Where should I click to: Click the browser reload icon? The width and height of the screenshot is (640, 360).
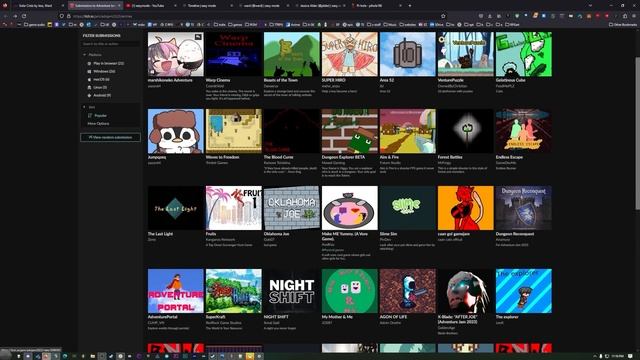[24, 16]
